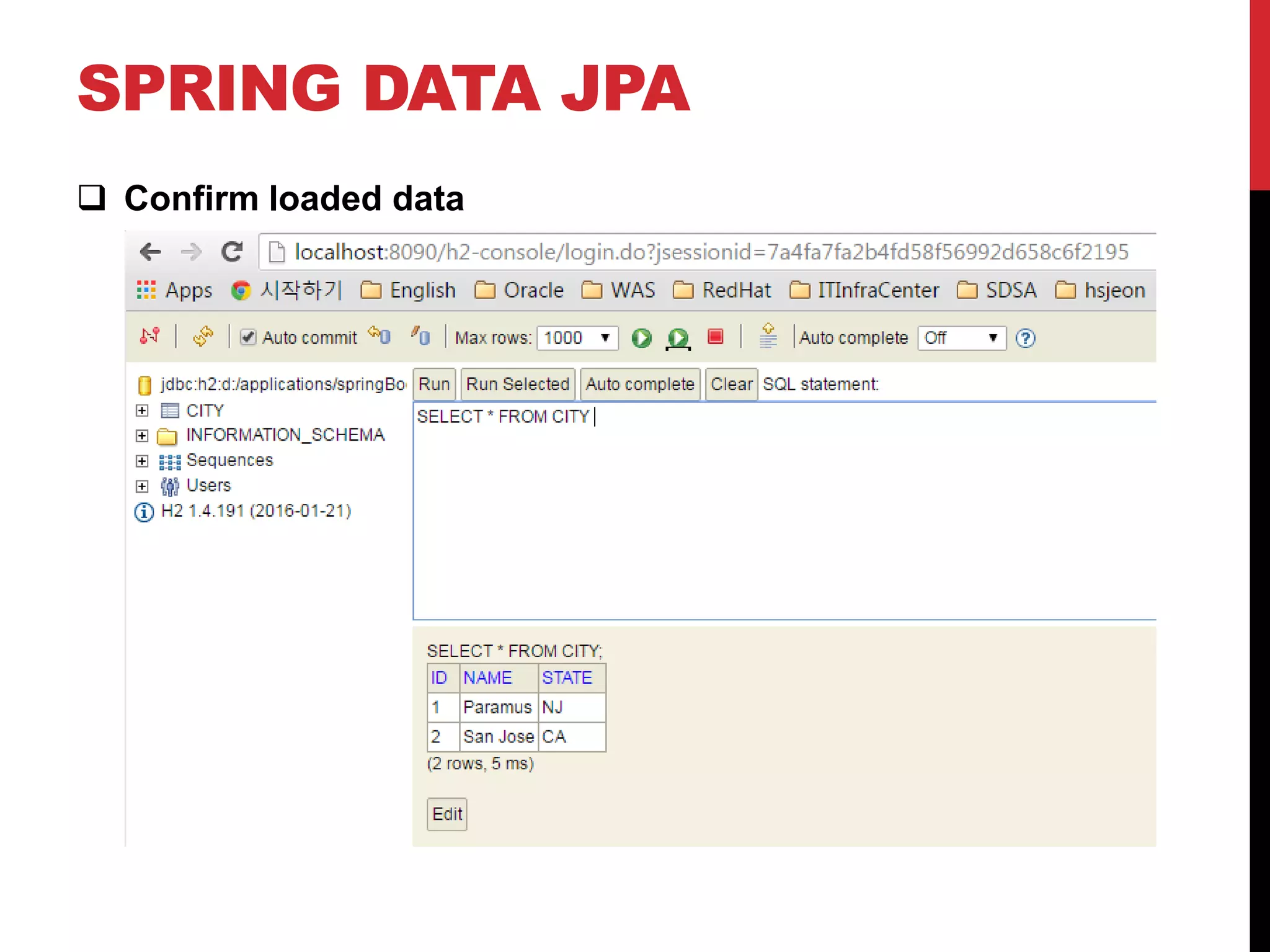
Task: Click the commit icon
Action: click(x=420, y=337)
